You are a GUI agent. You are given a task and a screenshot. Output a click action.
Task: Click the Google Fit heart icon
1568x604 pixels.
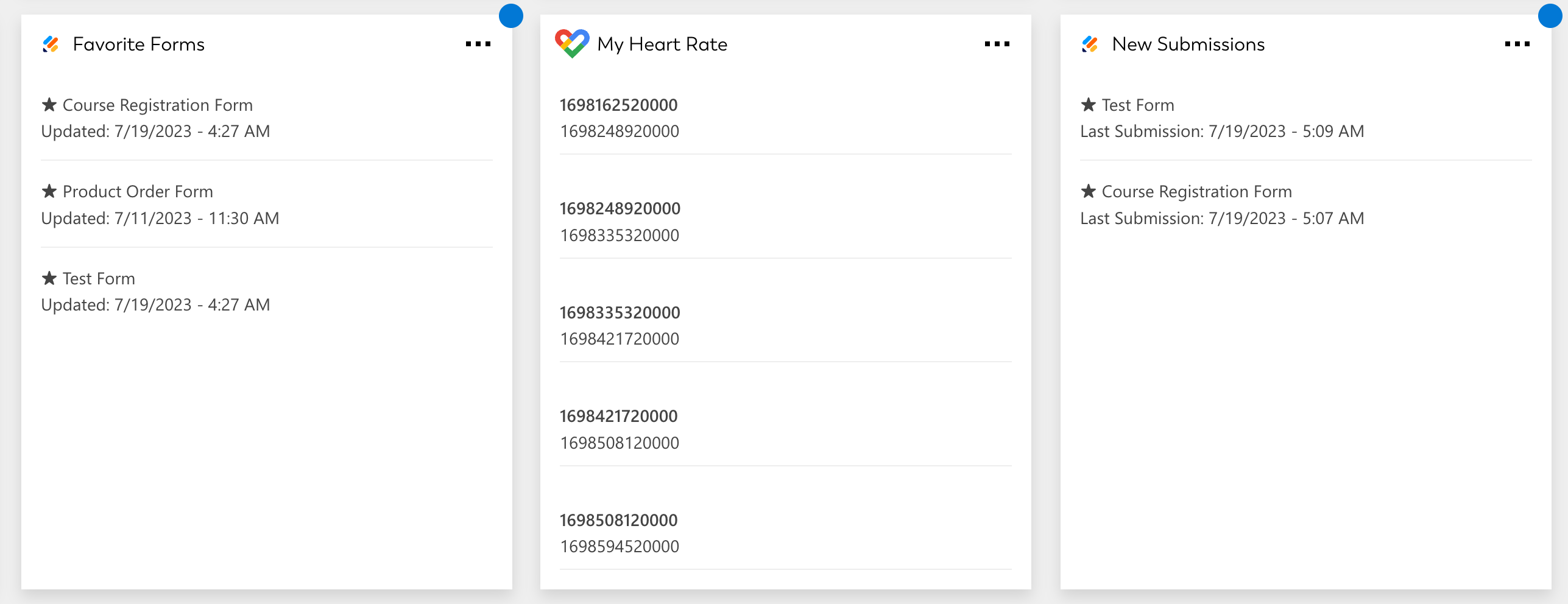point(571,43)
